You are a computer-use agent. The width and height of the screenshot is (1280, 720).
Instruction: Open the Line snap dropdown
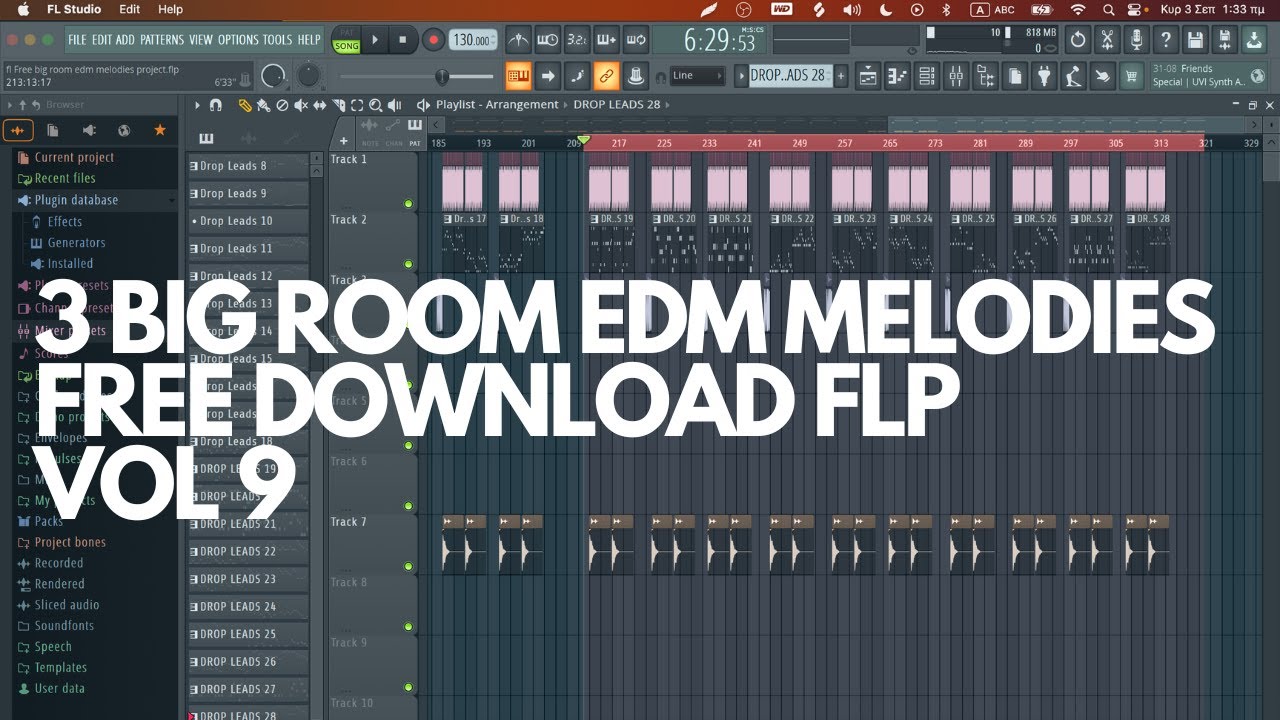(x=697, y=75)
